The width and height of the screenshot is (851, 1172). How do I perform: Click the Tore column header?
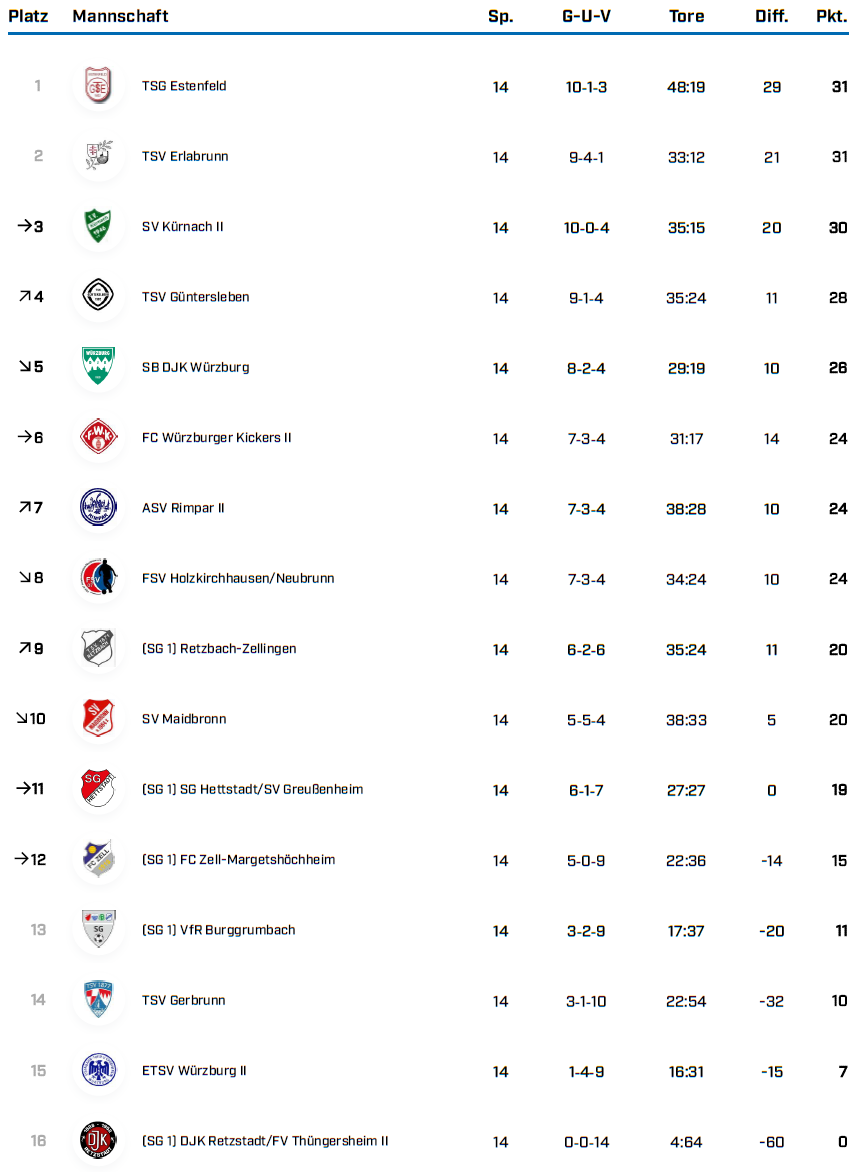686,16
